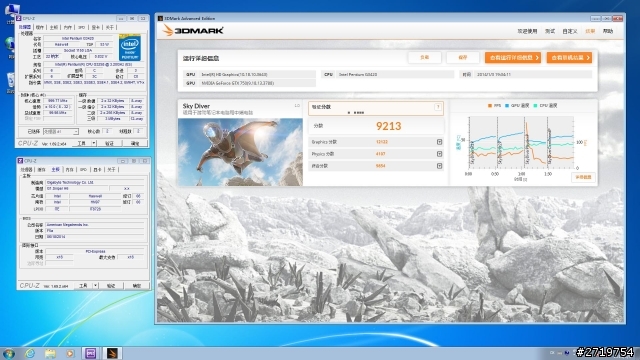Click the CPU temperature teal legend swatch

[535, 106]
